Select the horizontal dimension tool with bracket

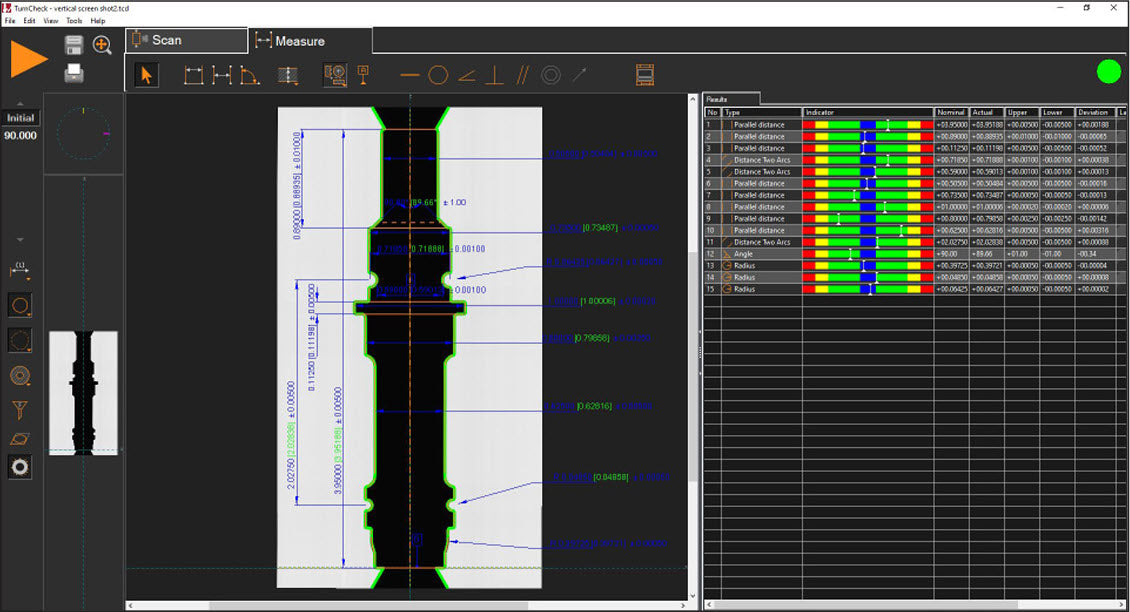[x=193, y=75]
